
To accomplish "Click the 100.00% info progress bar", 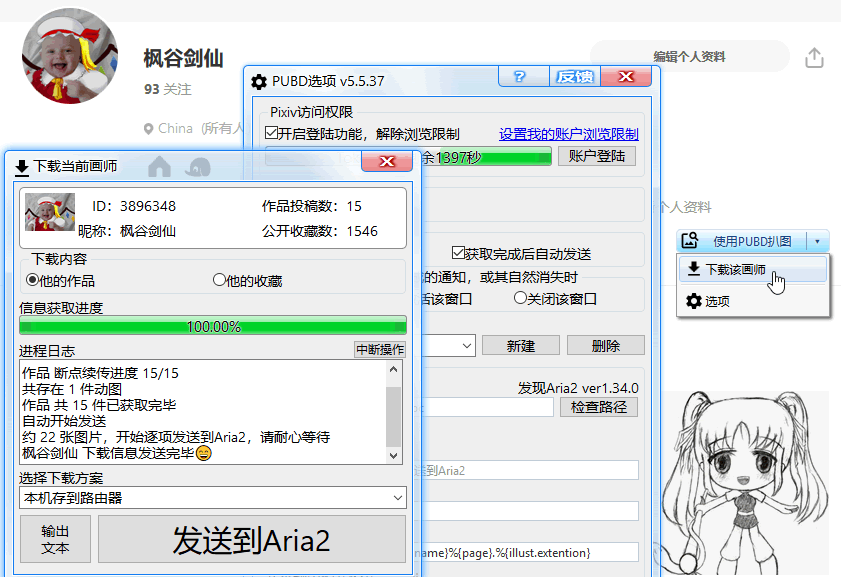I will click(x=212, y=326).
